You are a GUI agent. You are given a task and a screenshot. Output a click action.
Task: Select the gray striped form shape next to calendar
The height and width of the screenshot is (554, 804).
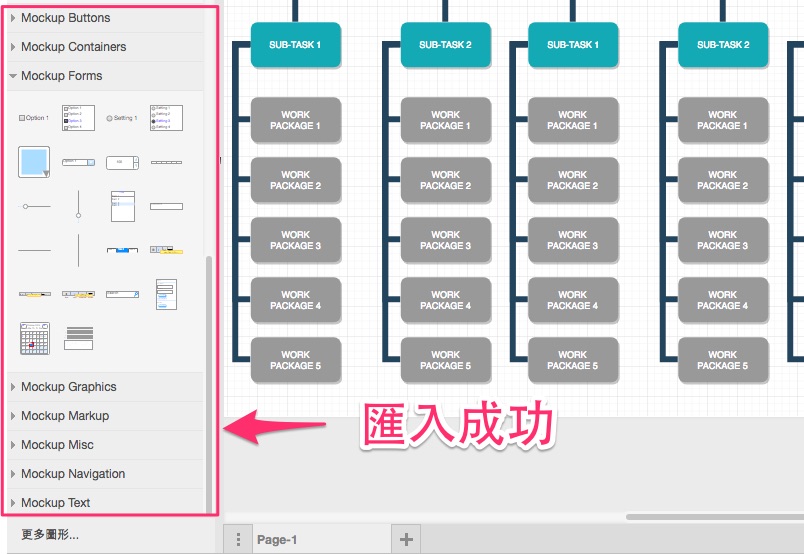[x=78, y=339]
